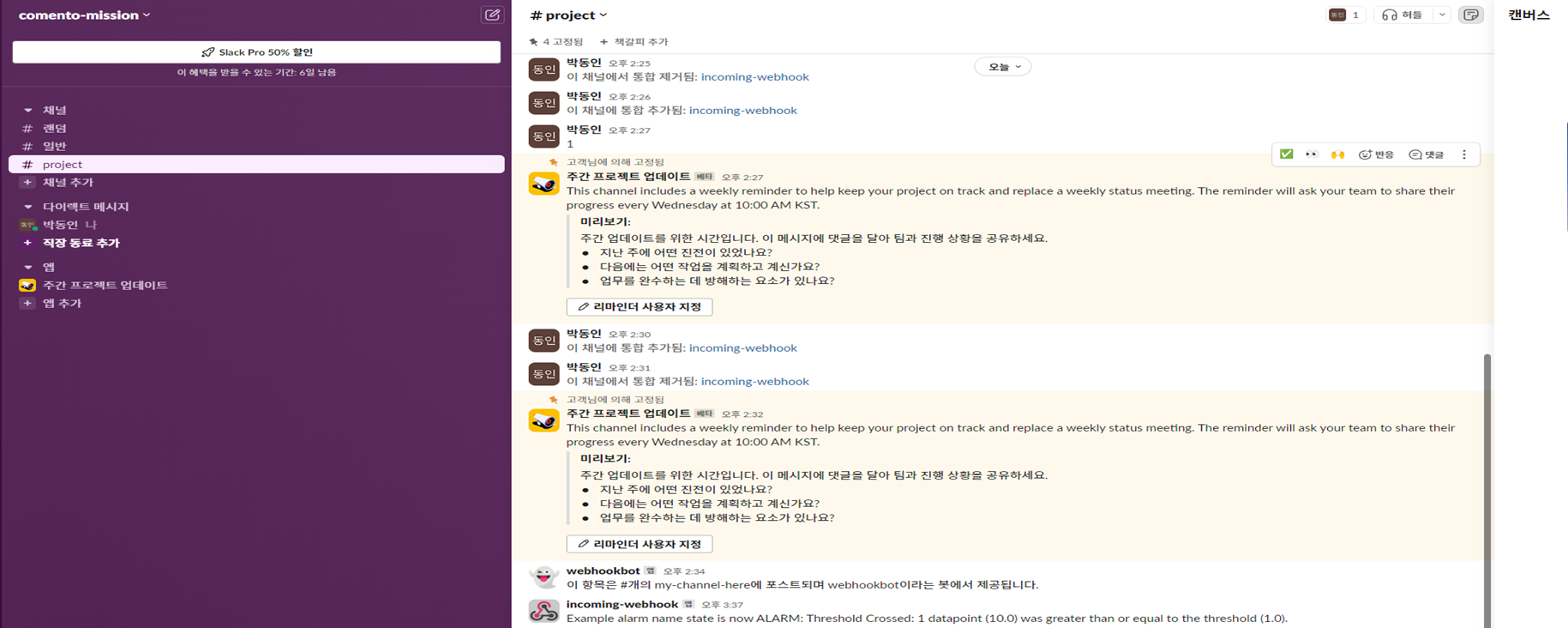Click 주간 프로젝트 업데이트 bot avatar at 2:27

point(544,184)
